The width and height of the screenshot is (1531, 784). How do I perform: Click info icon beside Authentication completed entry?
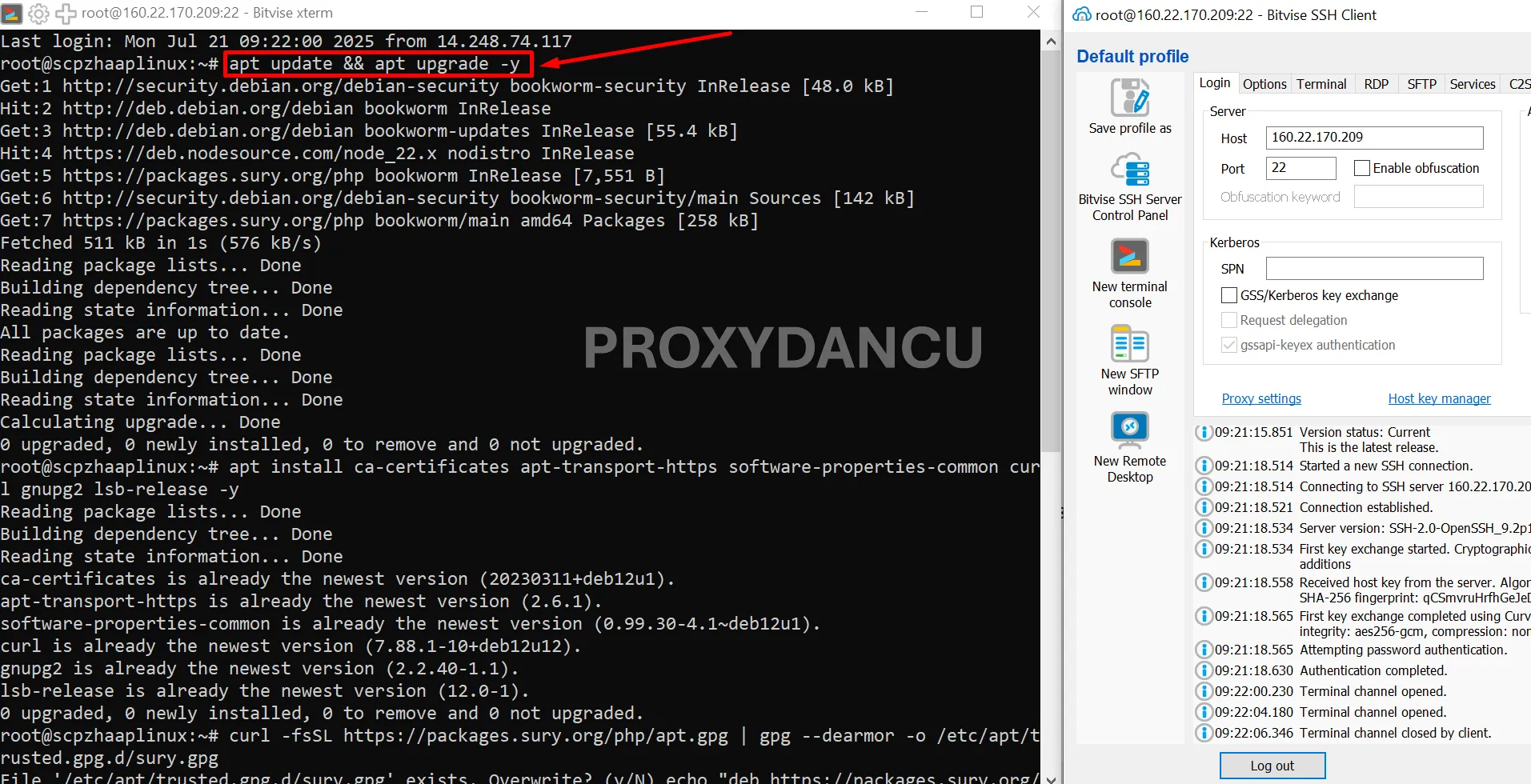1204,670
